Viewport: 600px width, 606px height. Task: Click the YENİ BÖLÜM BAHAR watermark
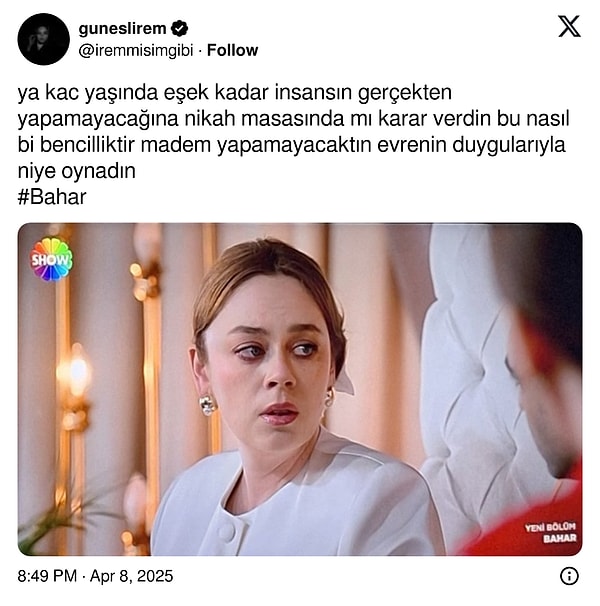[551, 533]
